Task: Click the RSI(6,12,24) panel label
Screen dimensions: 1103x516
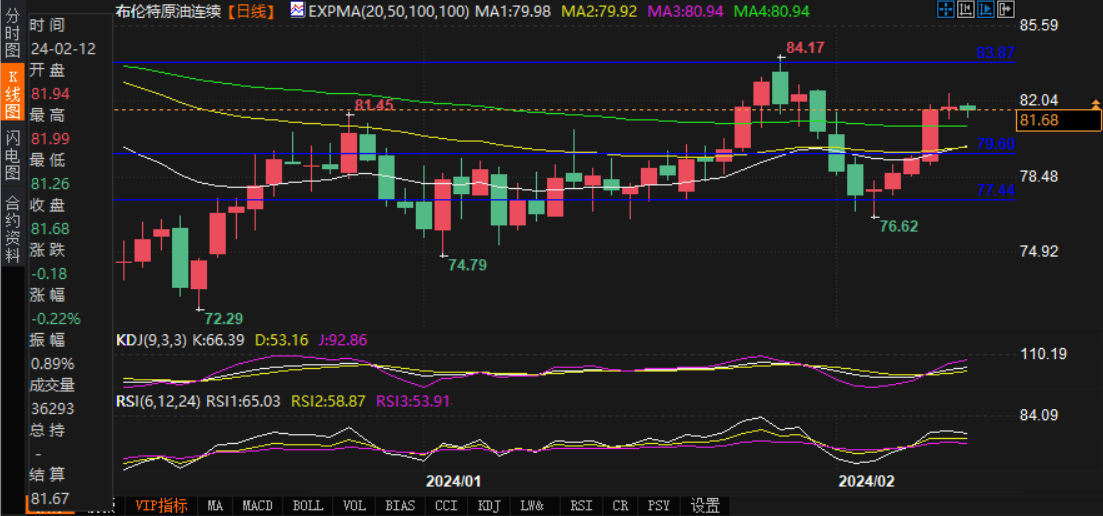Action: pyautogui.click(x=159, y=401)
